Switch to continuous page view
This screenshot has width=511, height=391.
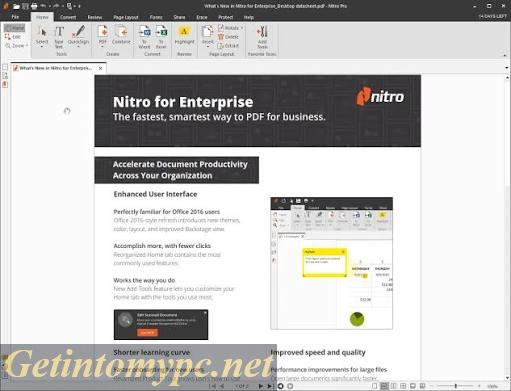384,386
